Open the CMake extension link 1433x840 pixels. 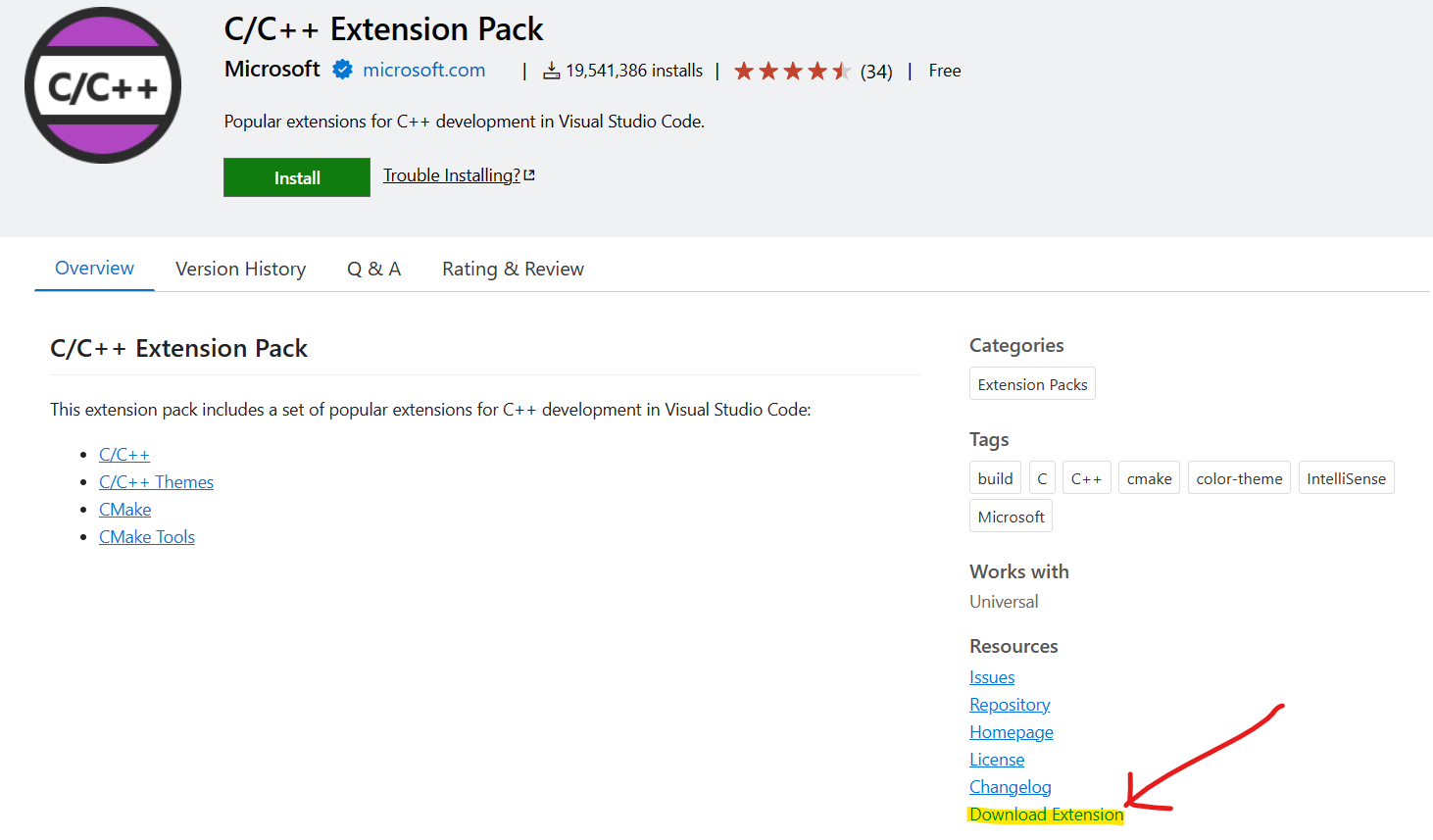[x=125, y=510]
